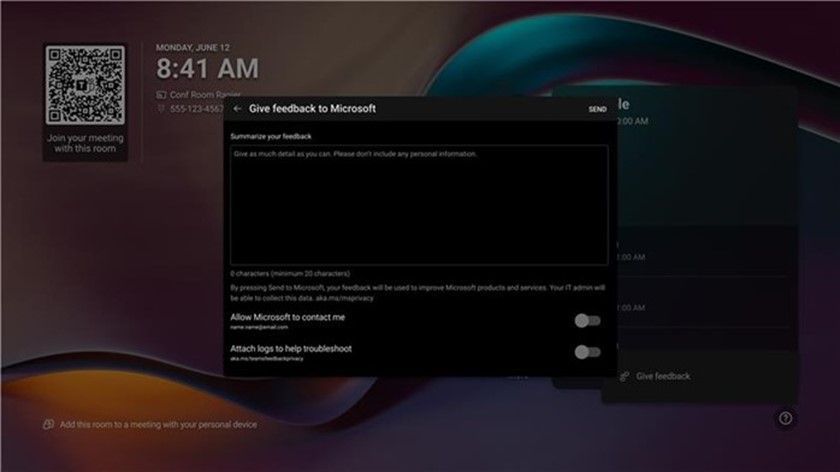Go back using the left arrow icon
840x472 pixels.
click(x=237, y=109)
